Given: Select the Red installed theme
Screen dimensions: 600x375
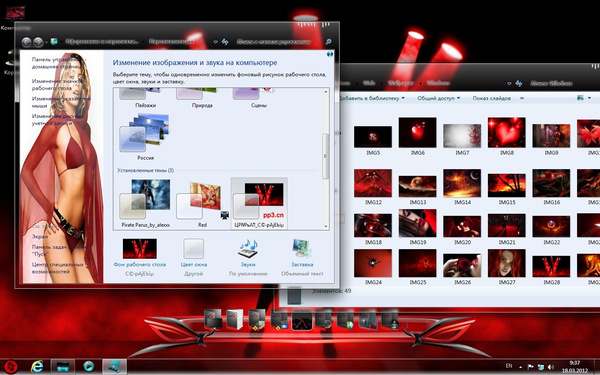Looking at the screenshot, I should pyautogui.click(x=202, y=204).
